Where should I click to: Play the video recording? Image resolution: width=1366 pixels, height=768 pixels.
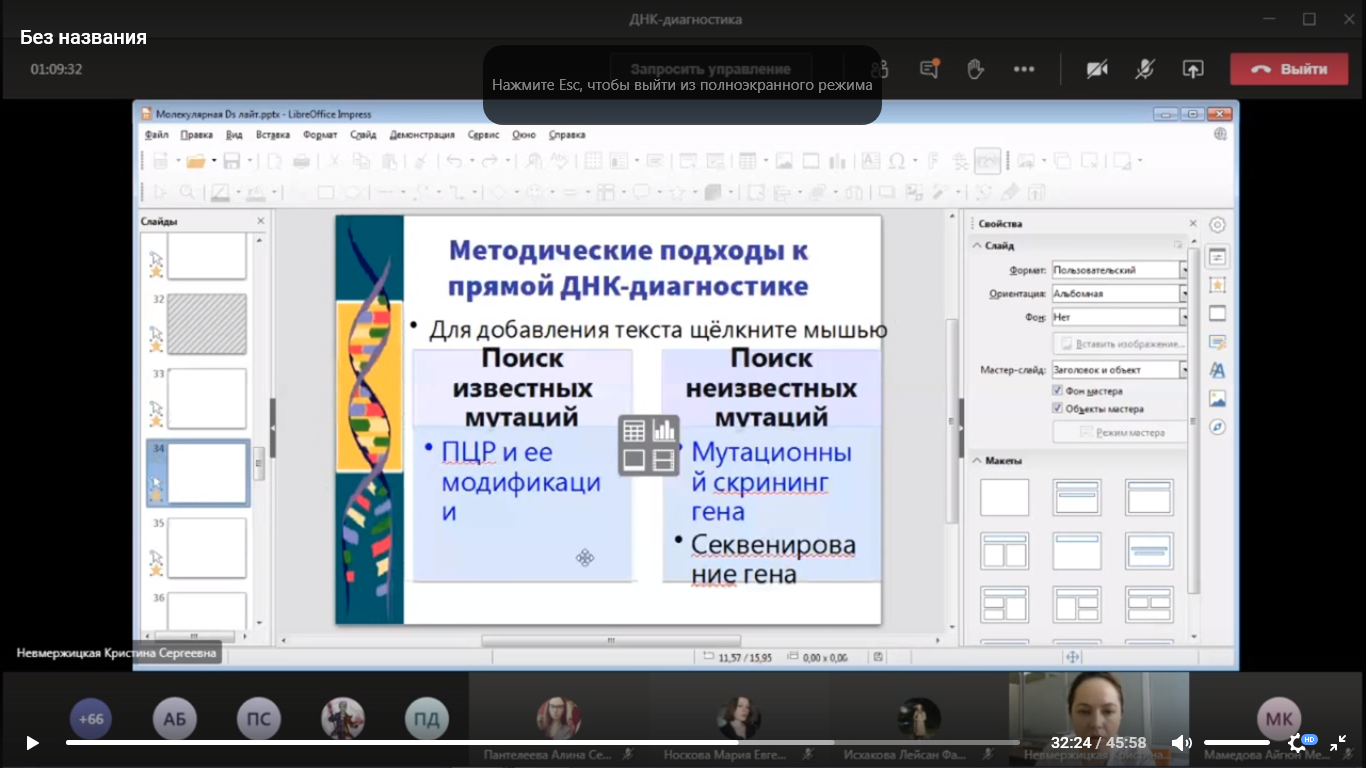(x=32, y=743)
